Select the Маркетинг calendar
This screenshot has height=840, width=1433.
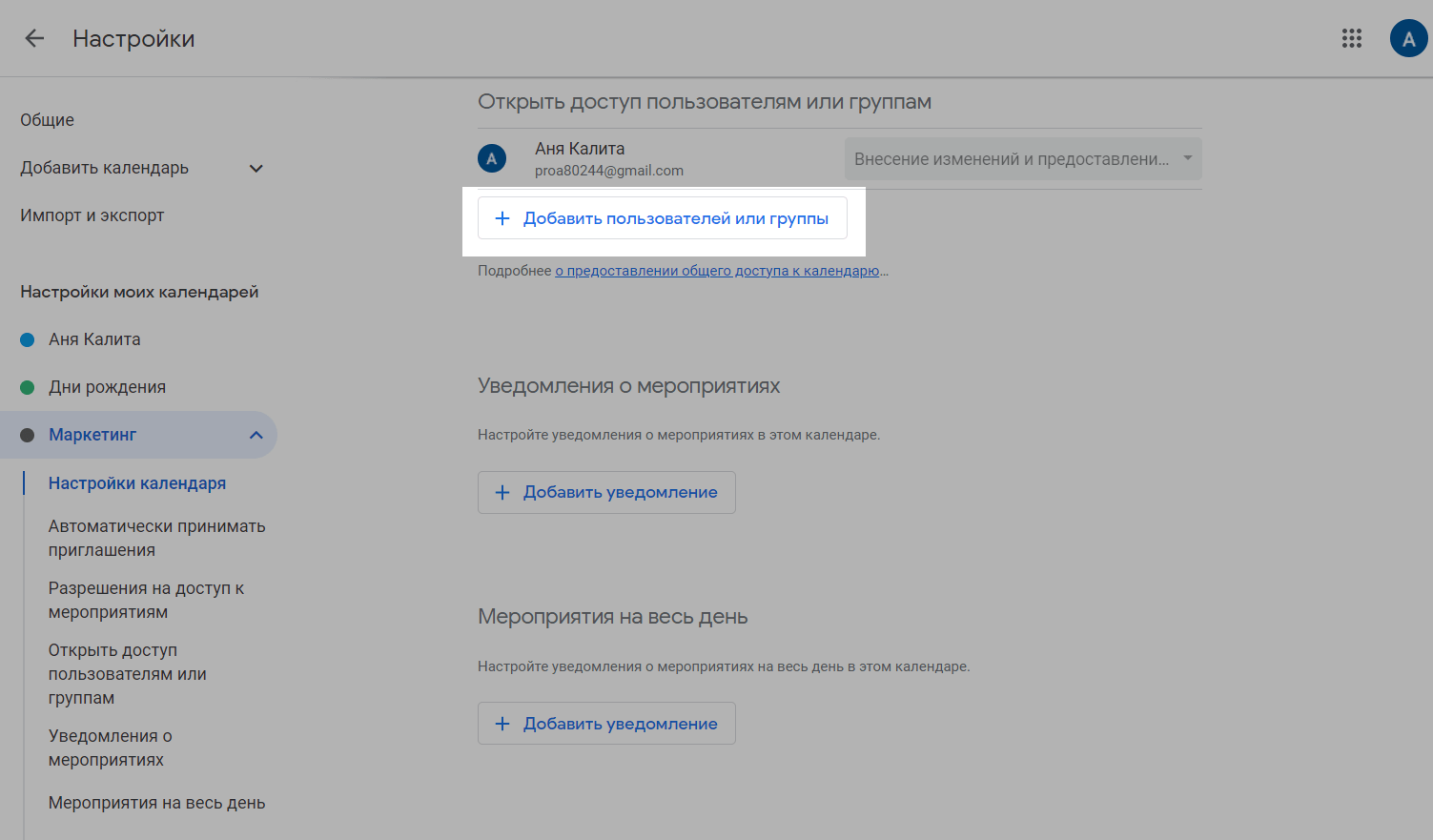coord(92,435)
